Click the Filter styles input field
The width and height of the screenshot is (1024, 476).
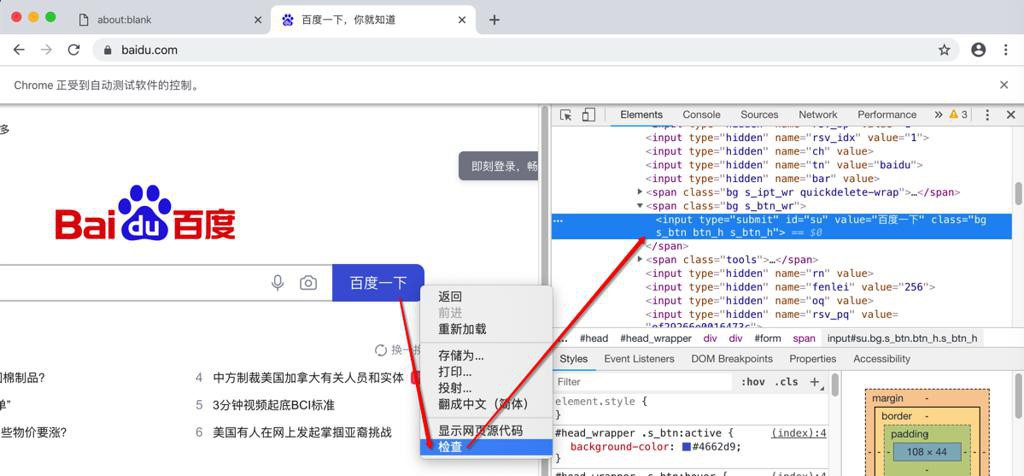pos(643,382)
